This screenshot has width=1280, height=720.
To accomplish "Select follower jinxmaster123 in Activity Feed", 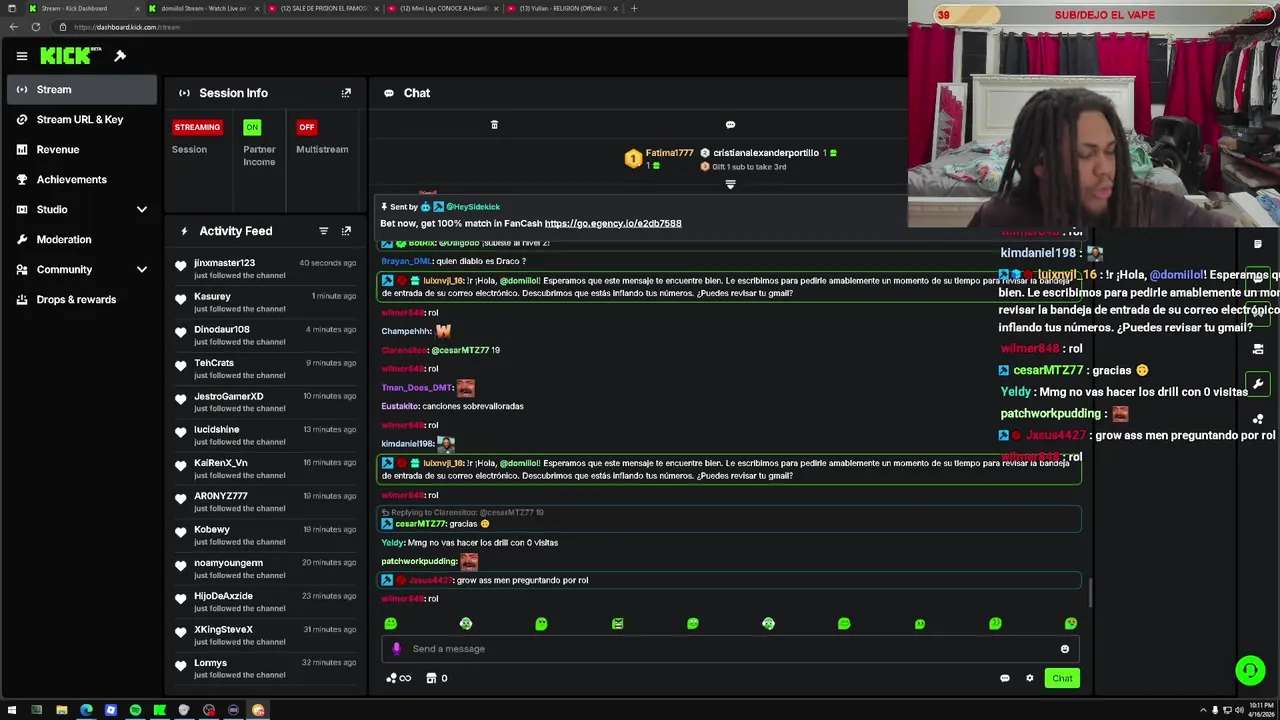I will (224, 263).
